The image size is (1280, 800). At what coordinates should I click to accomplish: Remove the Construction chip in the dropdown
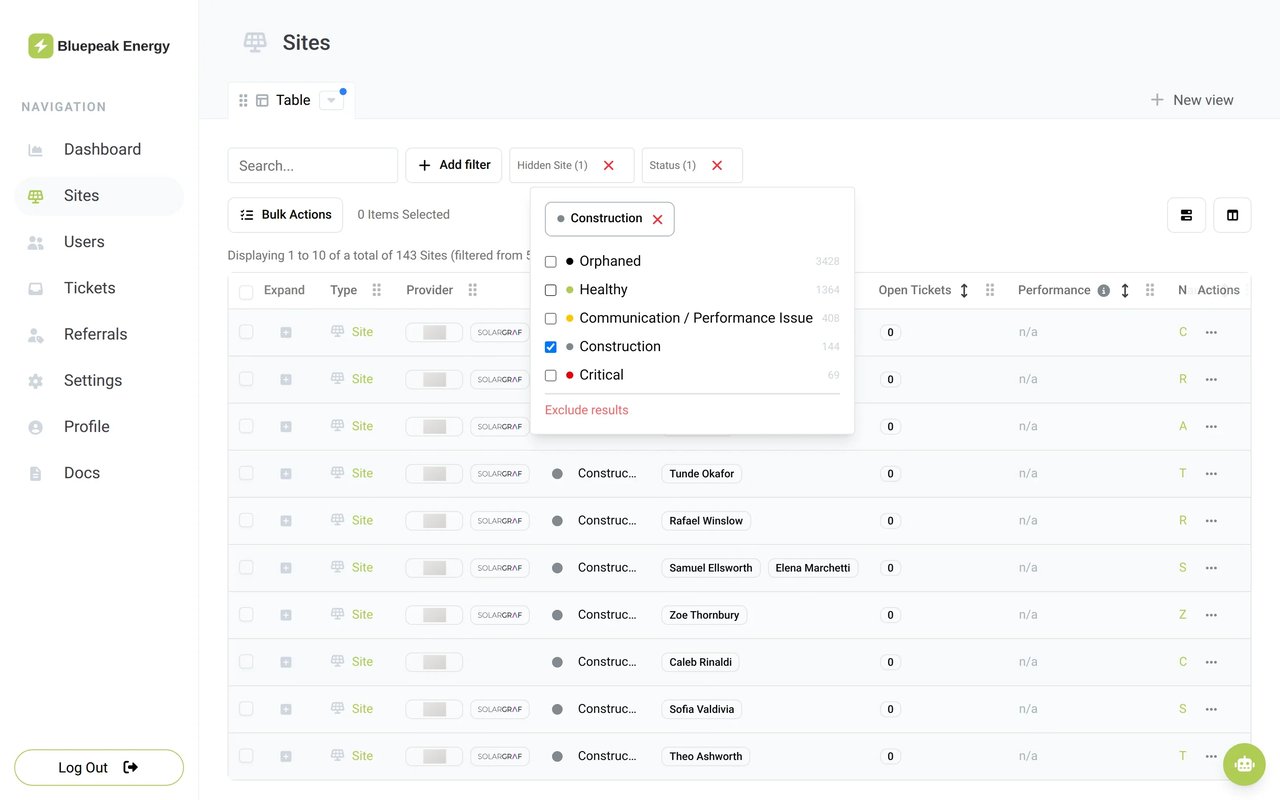[657, 219]
